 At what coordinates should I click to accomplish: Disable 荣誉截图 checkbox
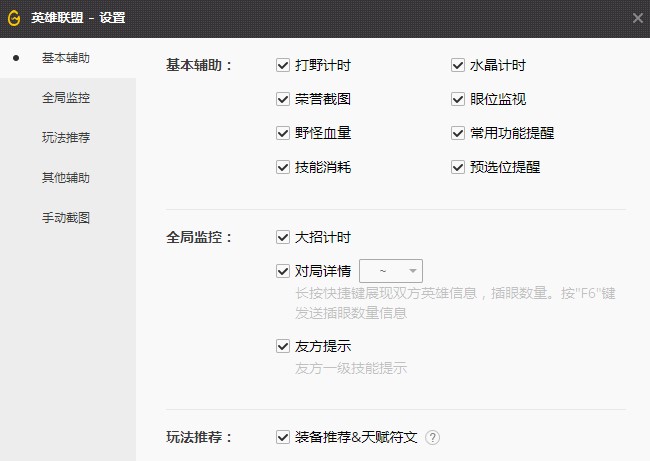point(283,99)
